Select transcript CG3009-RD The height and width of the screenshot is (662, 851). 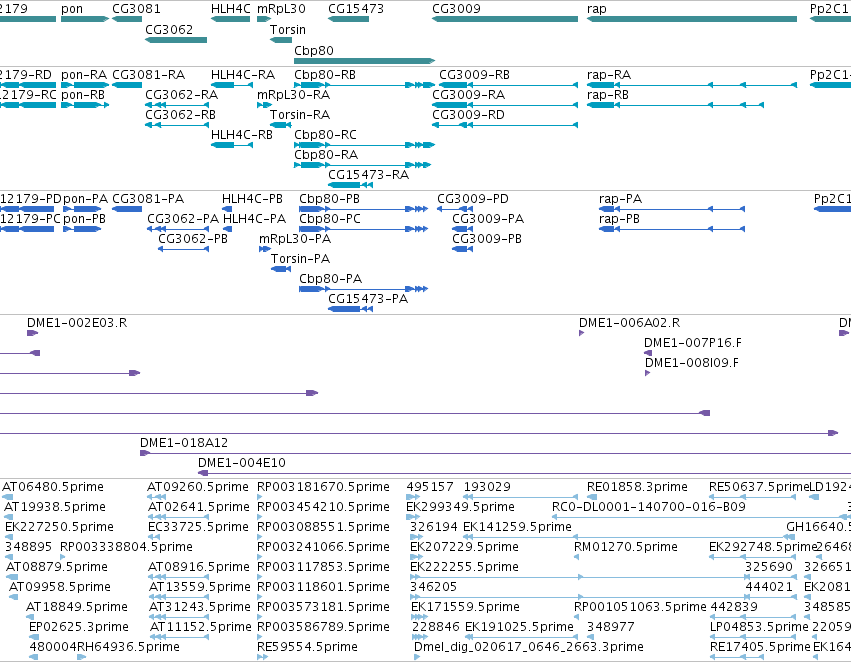pyautogui.click(x=468, y=115)
